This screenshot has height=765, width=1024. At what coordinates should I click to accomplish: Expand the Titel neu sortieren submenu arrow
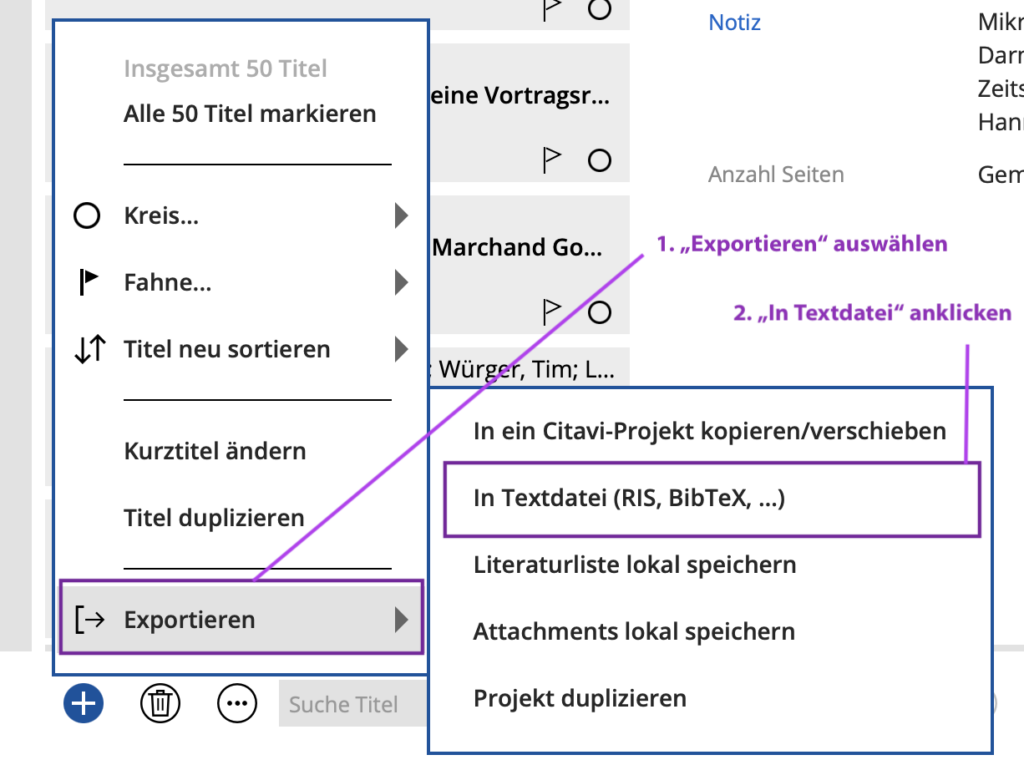(401, 349)
